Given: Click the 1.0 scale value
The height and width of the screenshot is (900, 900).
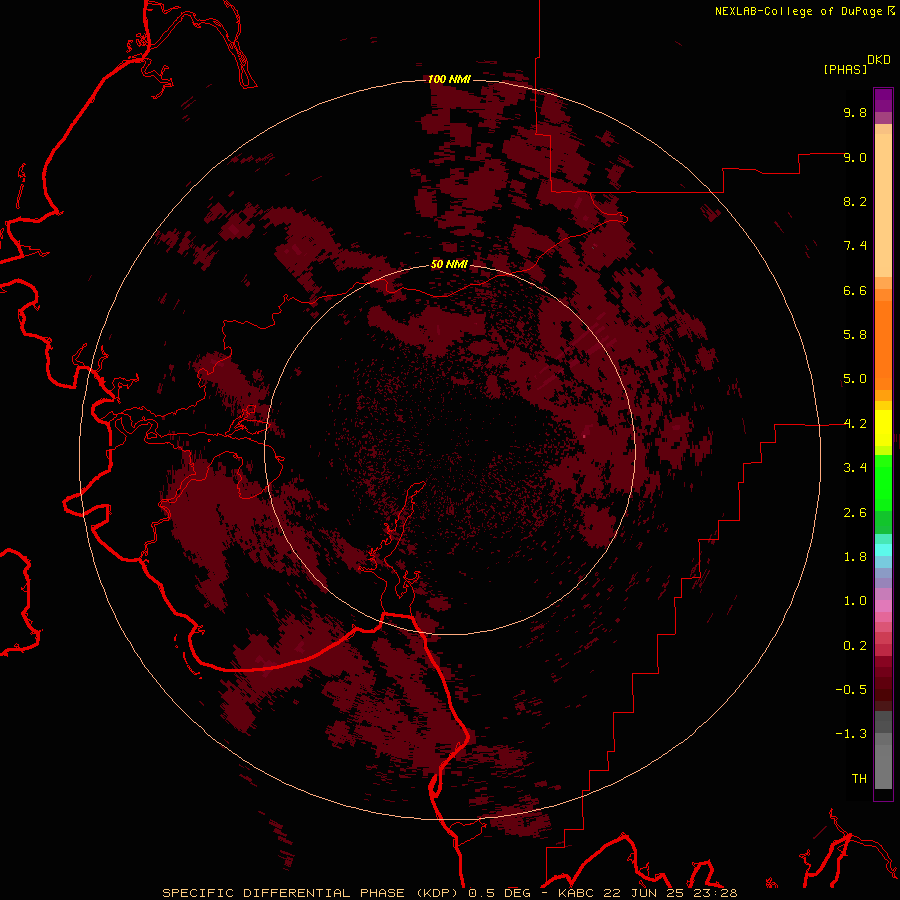Looking at the screenshot, I should point(855,602).
